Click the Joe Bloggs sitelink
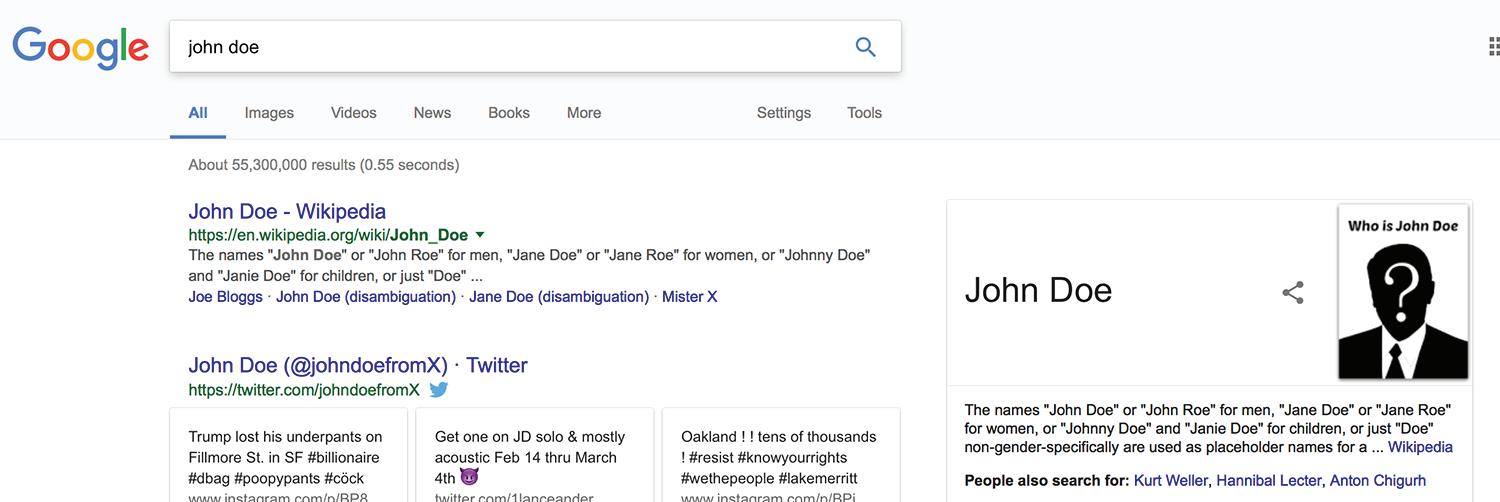Screen dimensions: 1500x502 225,297
